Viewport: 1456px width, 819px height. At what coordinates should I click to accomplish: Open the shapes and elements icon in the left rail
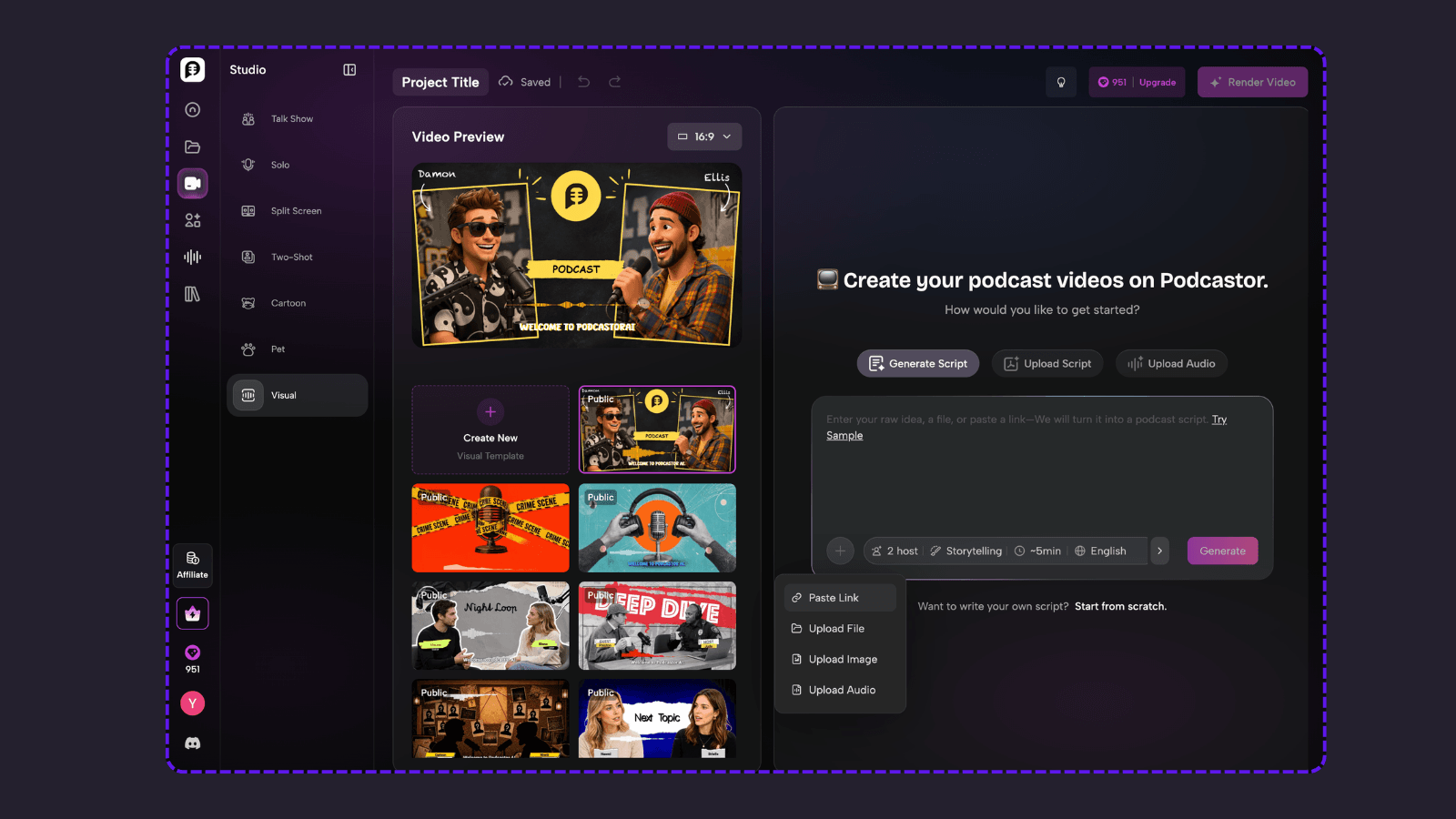point(192,220)
